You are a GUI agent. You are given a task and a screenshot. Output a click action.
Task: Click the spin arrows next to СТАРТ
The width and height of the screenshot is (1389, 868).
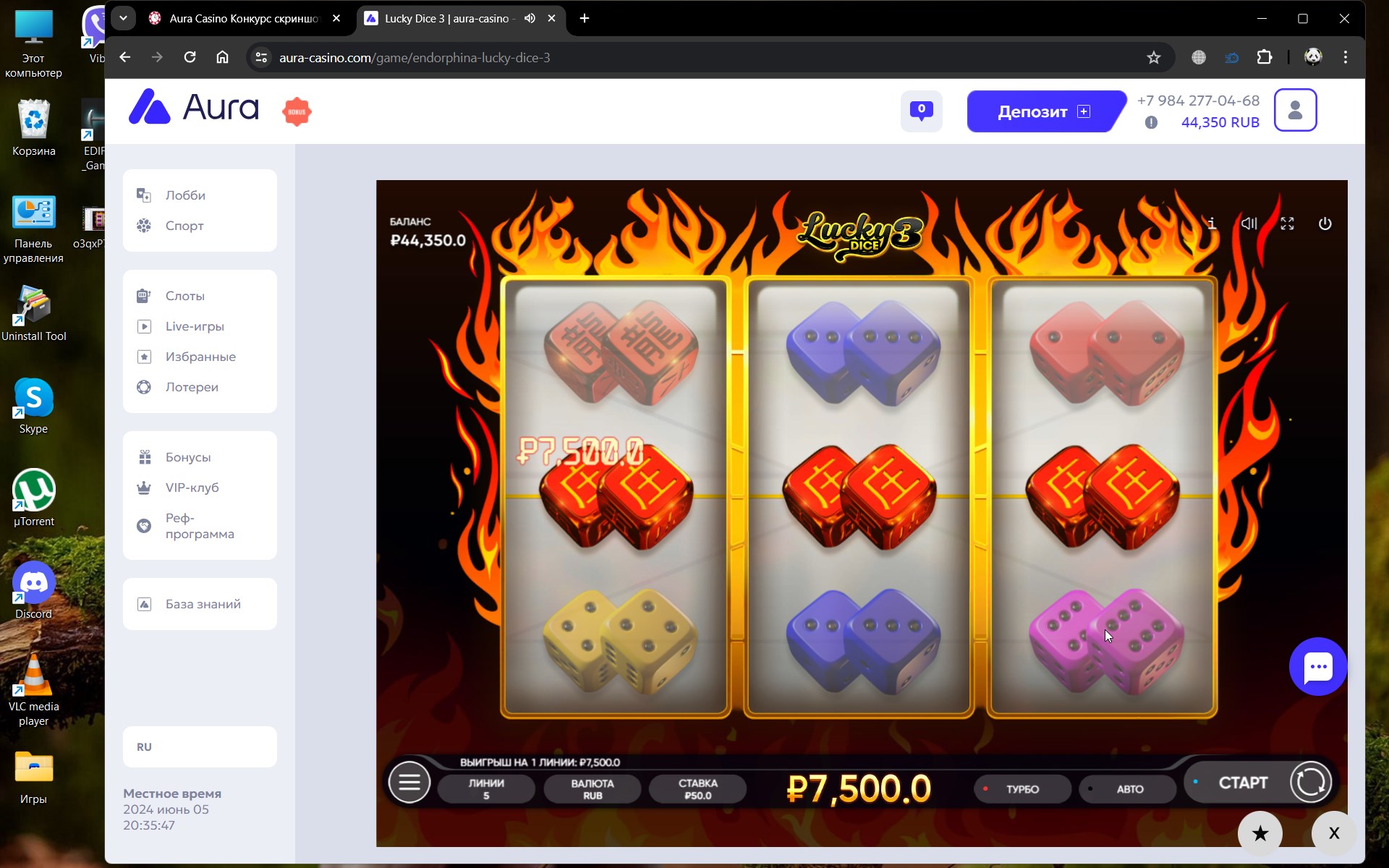point(1310,782)
